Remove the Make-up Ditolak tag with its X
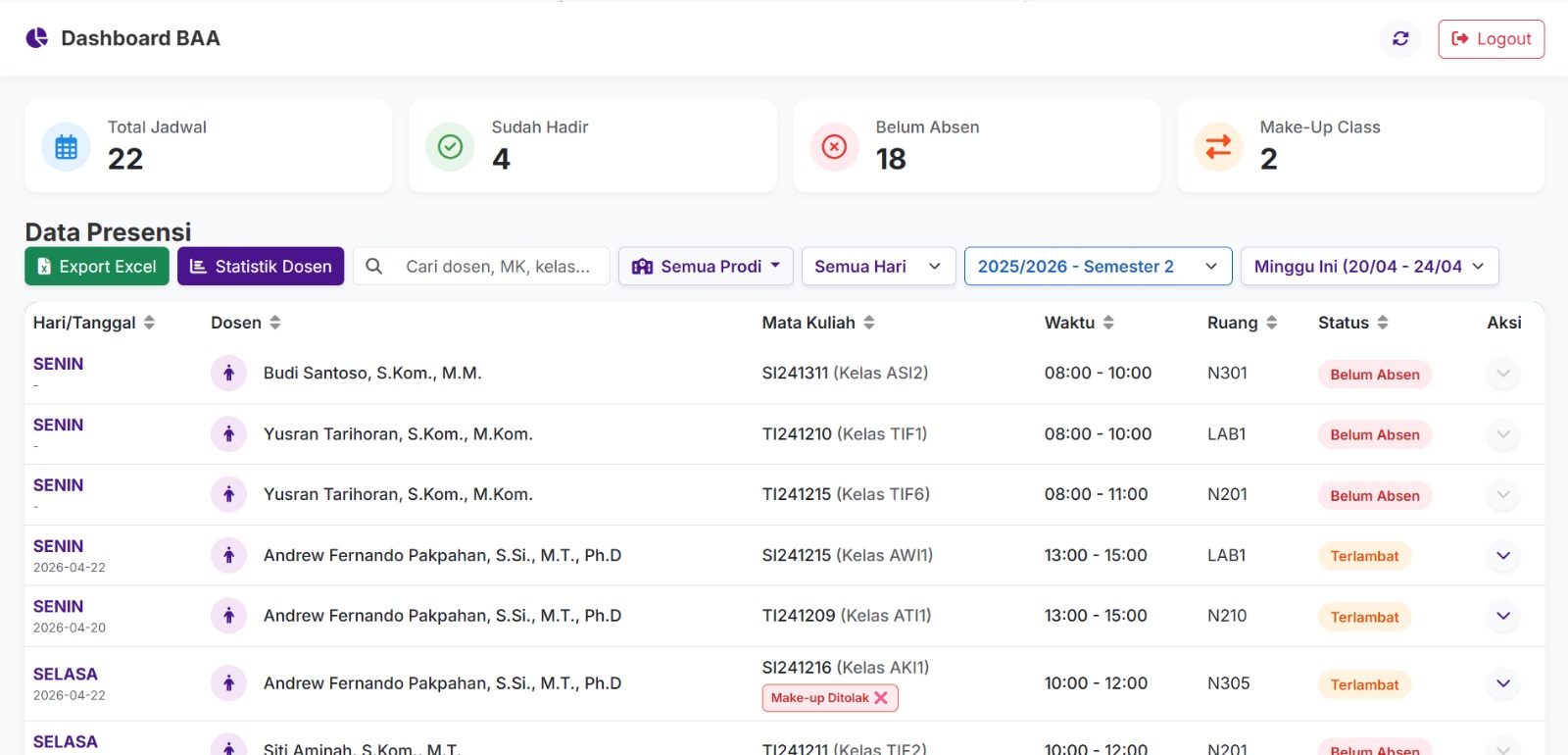The height and width of the screenshot is (755, 1568). 881,698
